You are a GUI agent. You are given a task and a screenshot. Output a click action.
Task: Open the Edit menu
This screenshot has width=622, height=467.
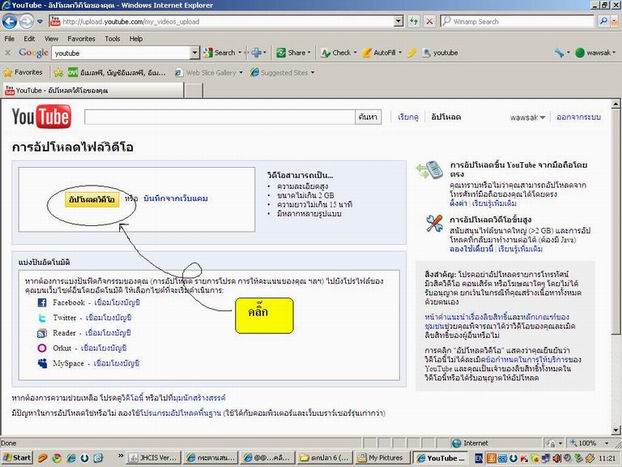29,38
